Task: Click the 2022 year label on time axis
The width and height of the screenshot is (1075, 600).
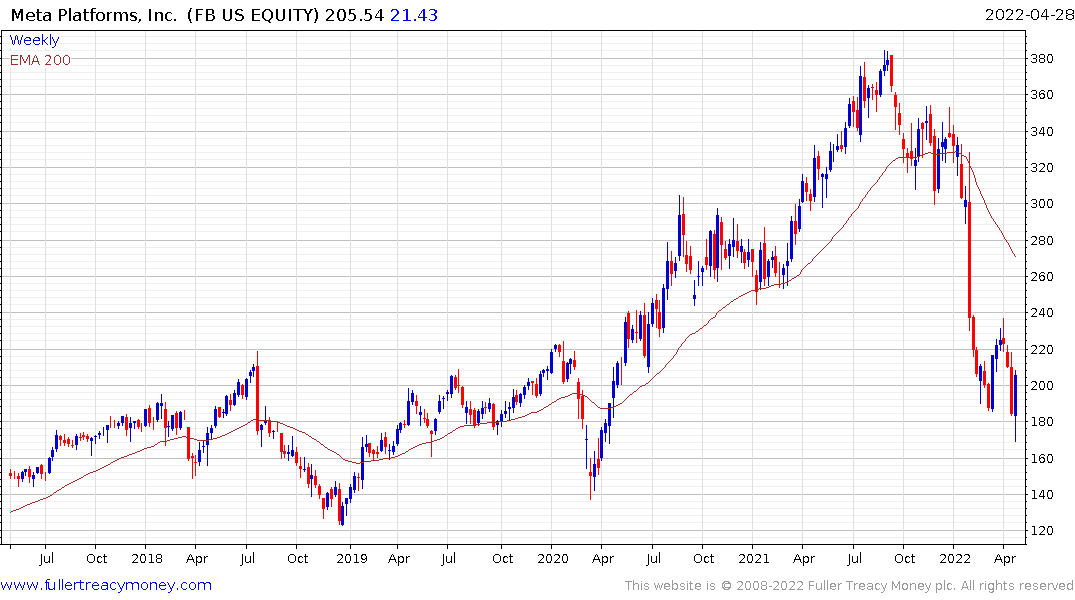Action: (x=955, y=558)
